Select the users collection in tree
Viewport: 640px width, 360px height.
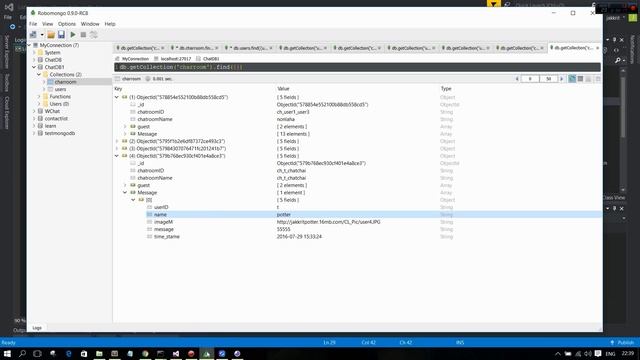tap(60, 89)
